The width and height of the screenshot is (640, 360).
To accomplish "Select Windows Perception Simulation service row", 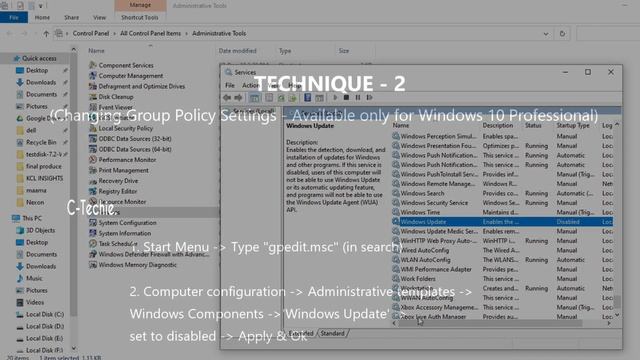I will (502, 136).
